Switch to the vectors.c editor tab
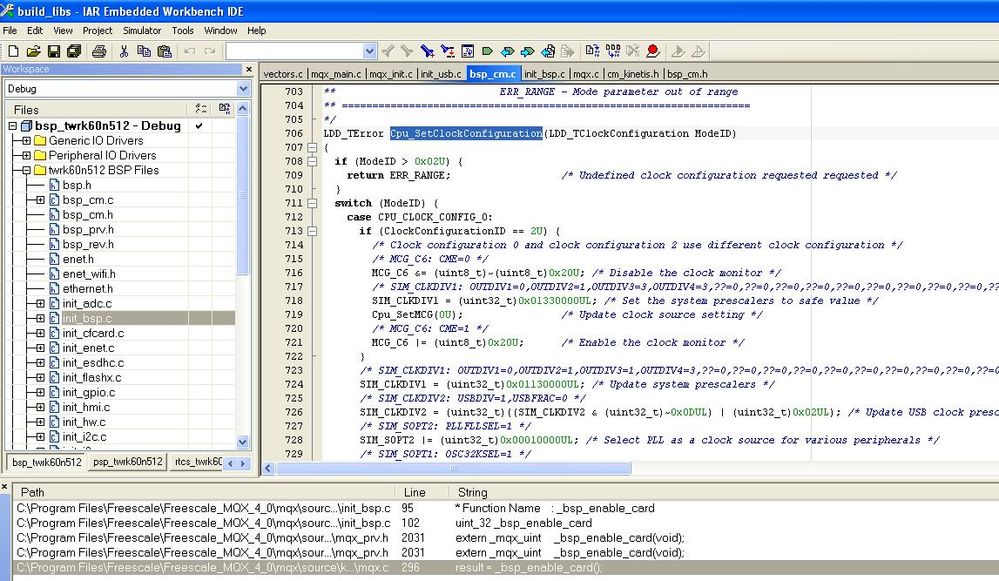This screenshot has height=581, width=999. click(x=283, y=74)
